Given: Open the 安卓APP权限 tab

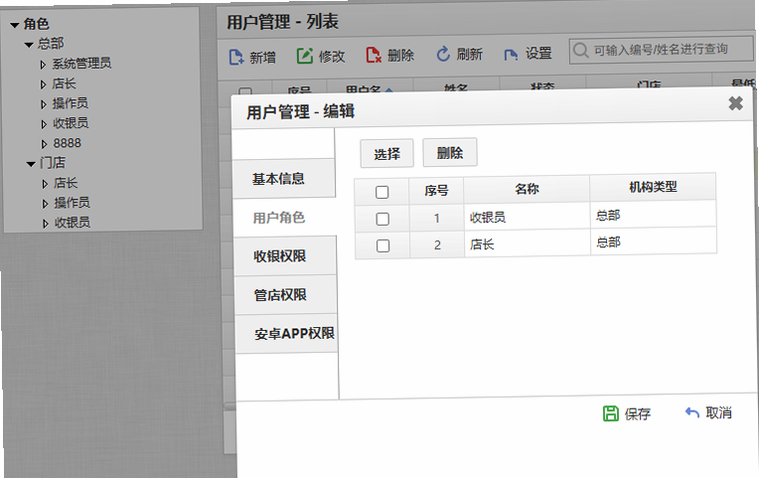Looking at the screenshot, I should click(286, 334).
